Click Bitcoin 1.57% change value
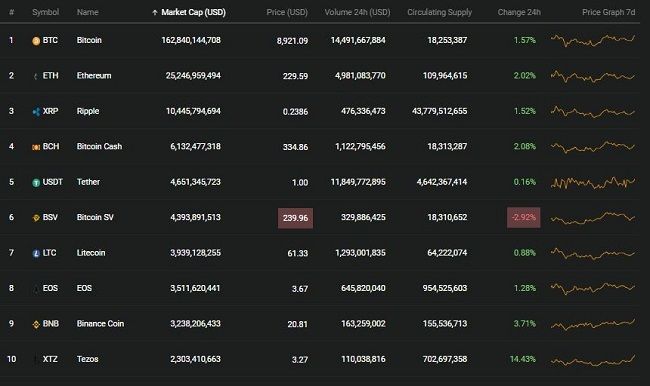650x386 pixels. 525,40
